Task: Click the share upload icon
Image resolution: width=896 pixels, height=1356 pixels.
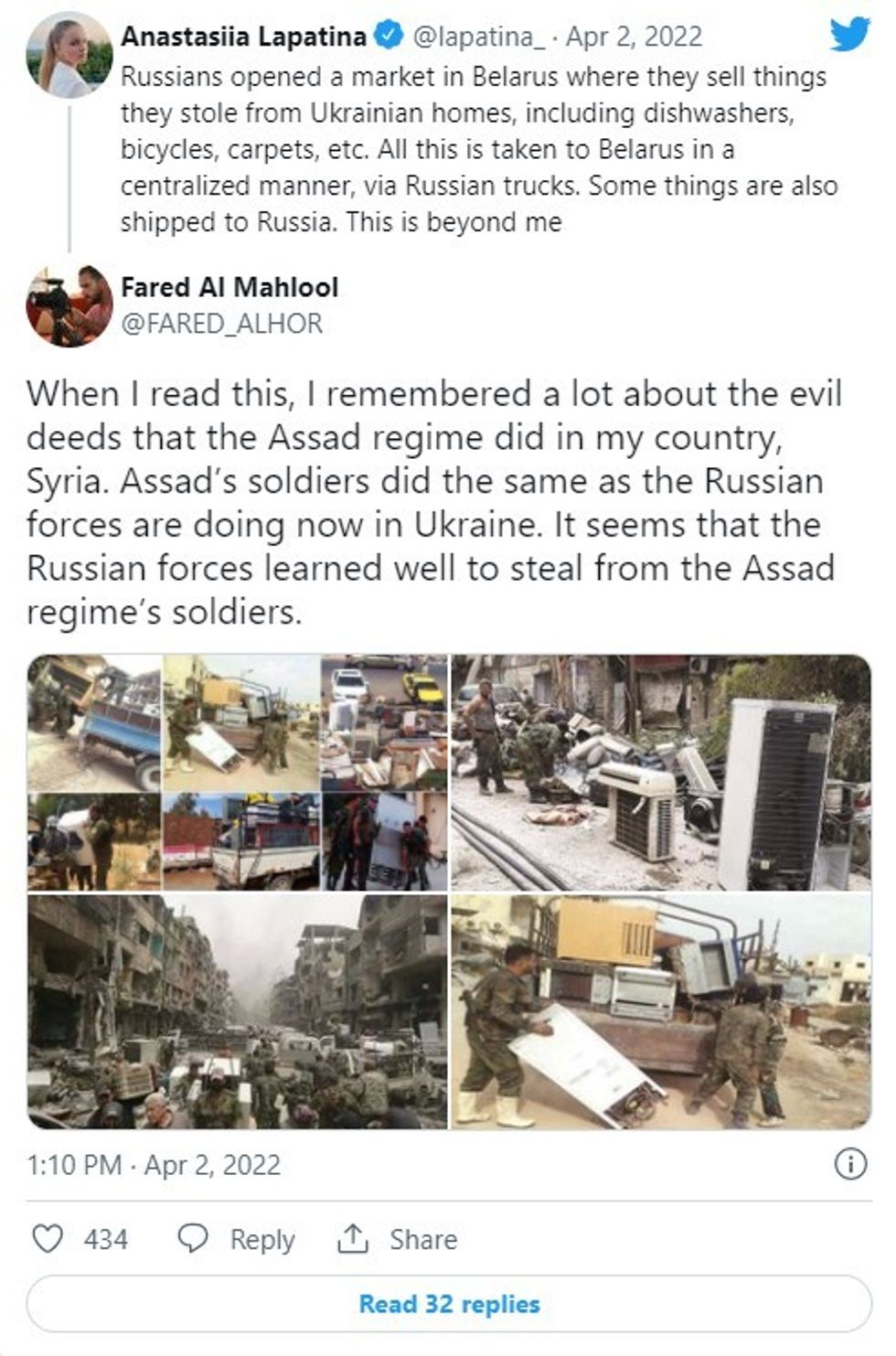Action: (352, 1239)
